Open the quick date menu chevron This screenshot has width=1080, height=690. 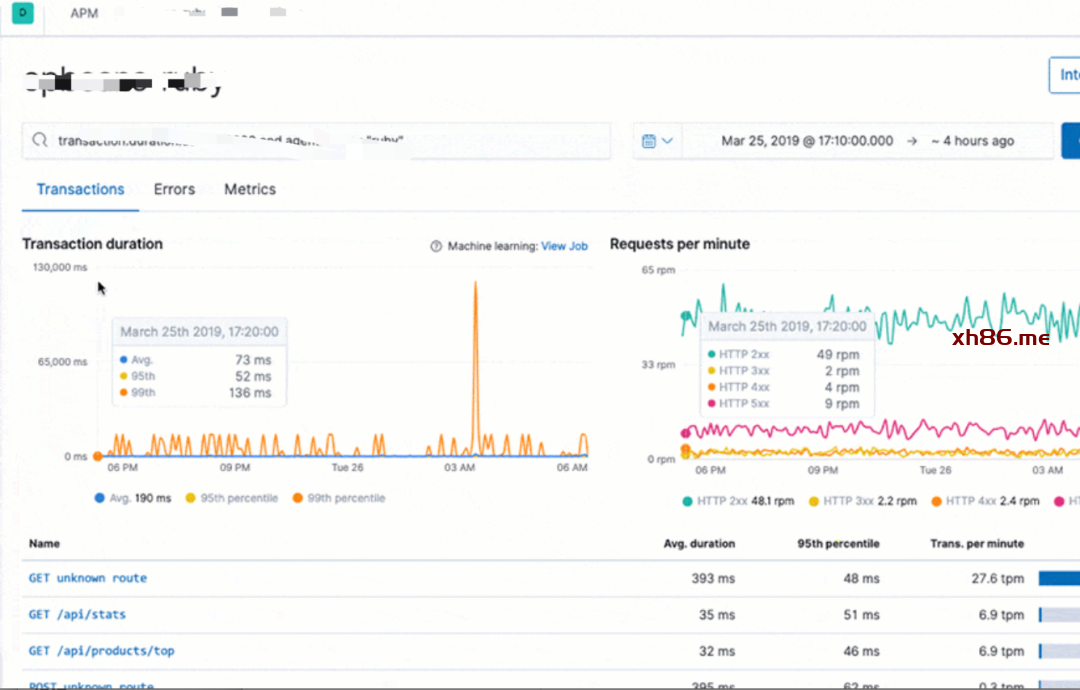coord(667,141)
